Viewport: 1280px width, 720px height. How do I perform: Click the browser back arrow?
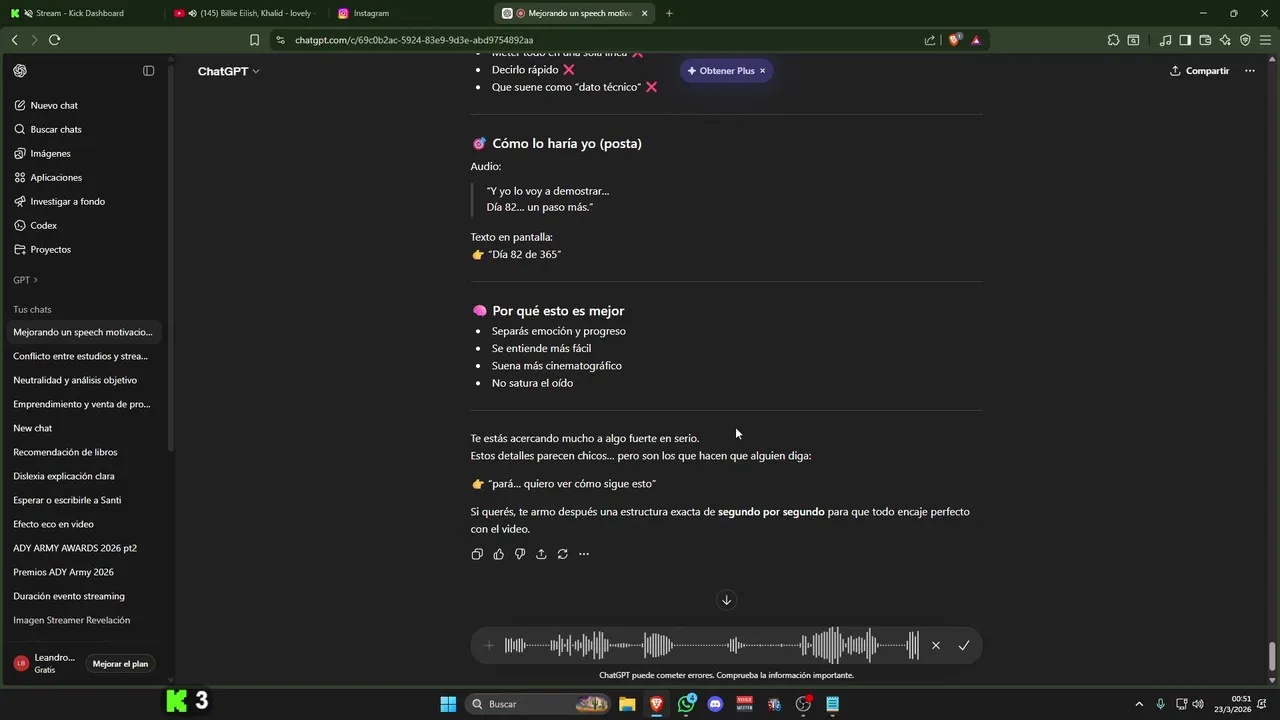[x=14, y=40]
